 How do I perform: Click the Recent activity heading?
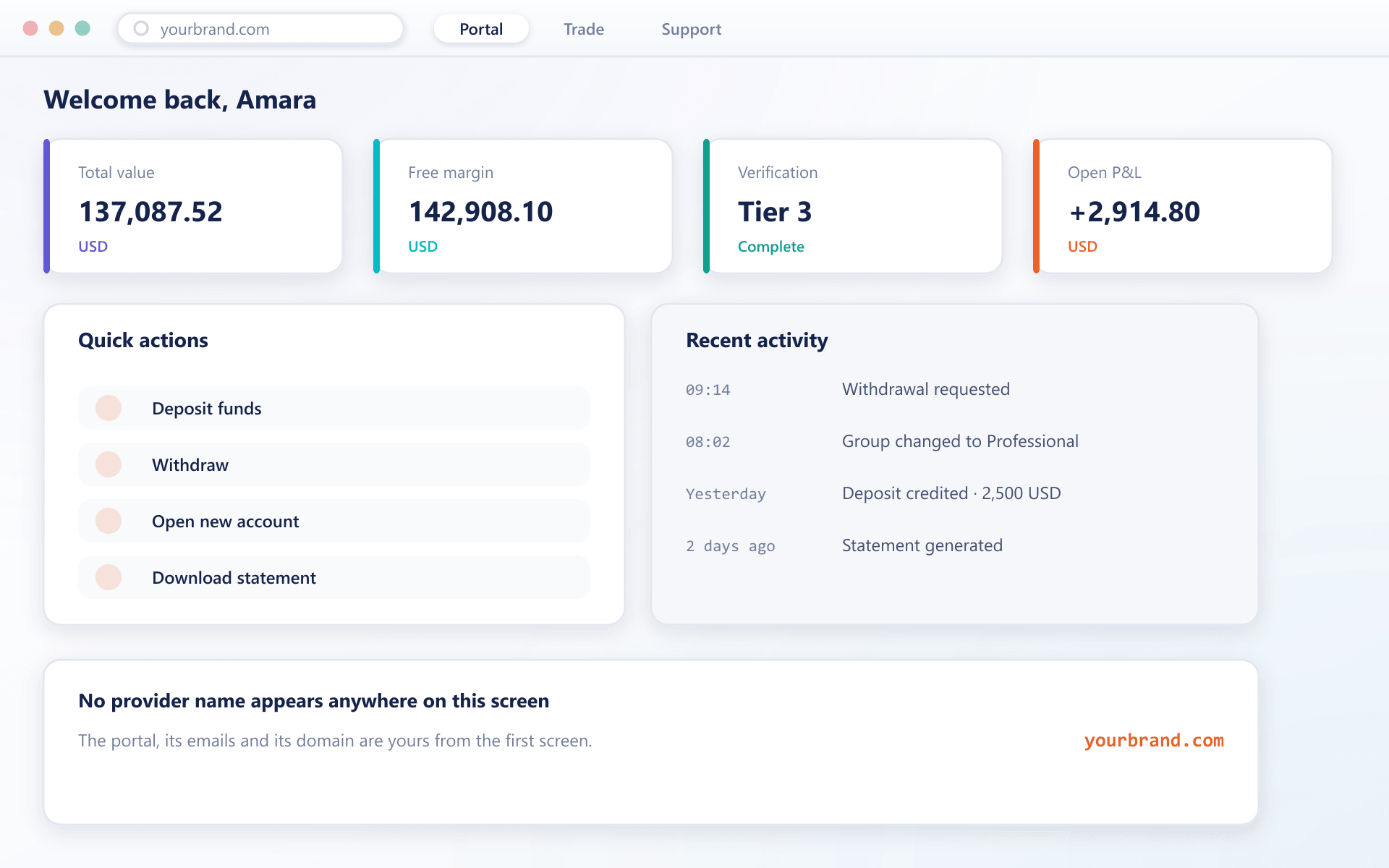click(x=757, y=340)
